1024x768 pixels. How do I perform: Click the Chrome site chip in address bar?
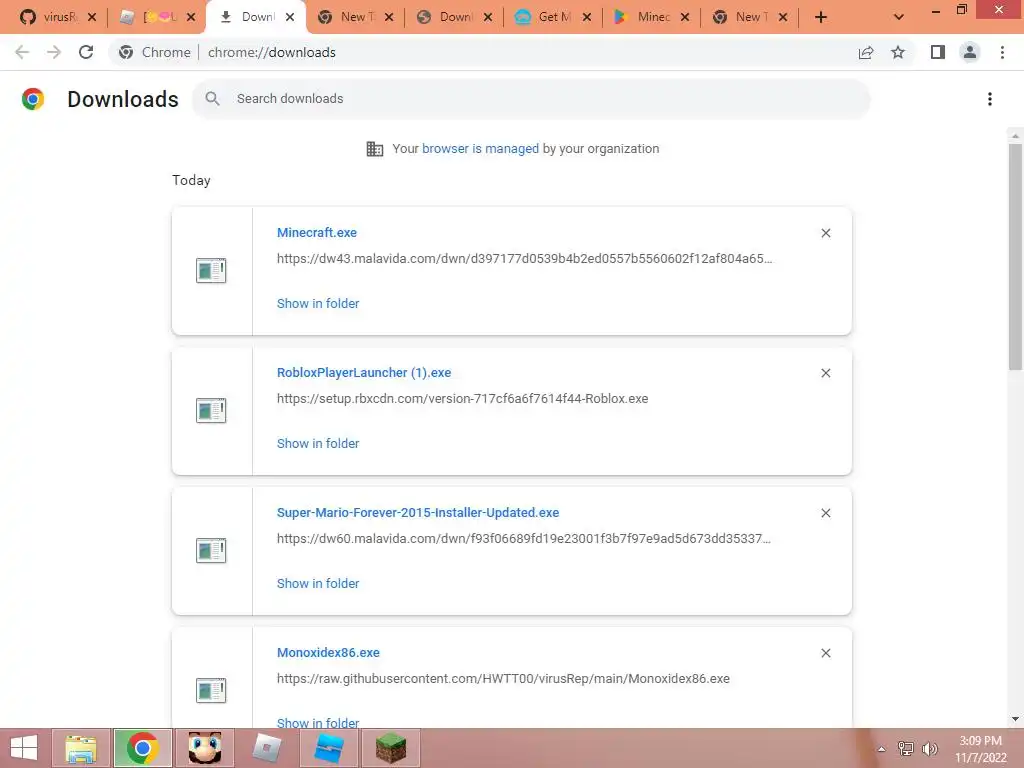[155, 52]
